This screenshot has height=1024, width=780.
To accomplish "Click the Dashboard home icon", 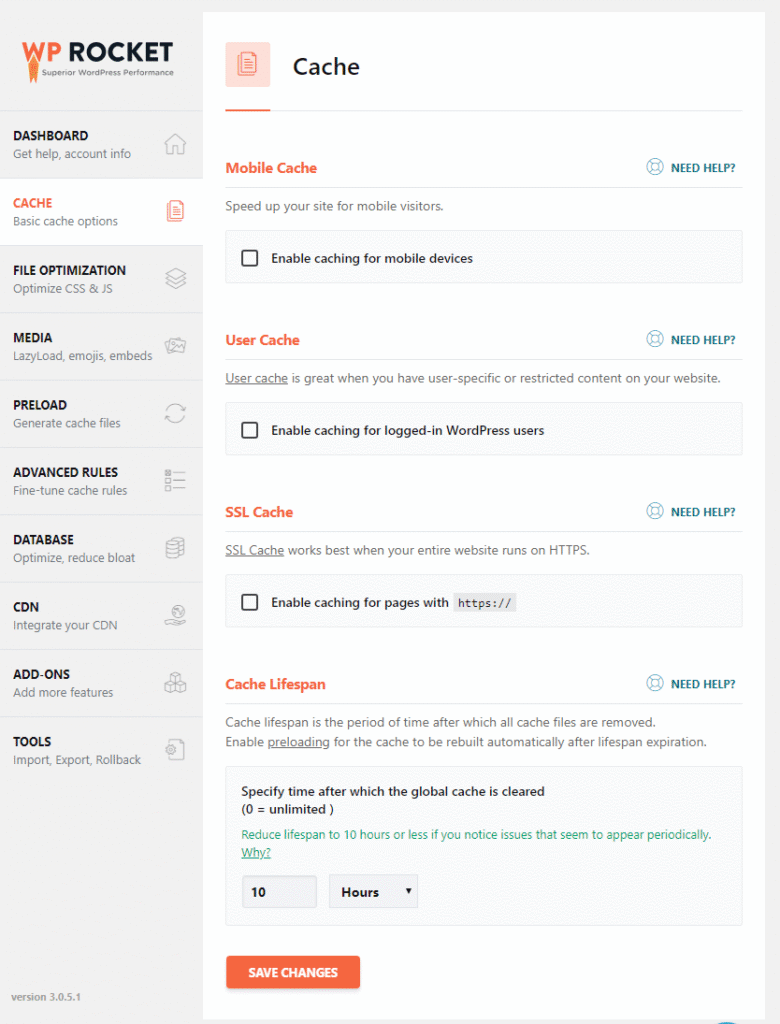I will tap(175, 144).
